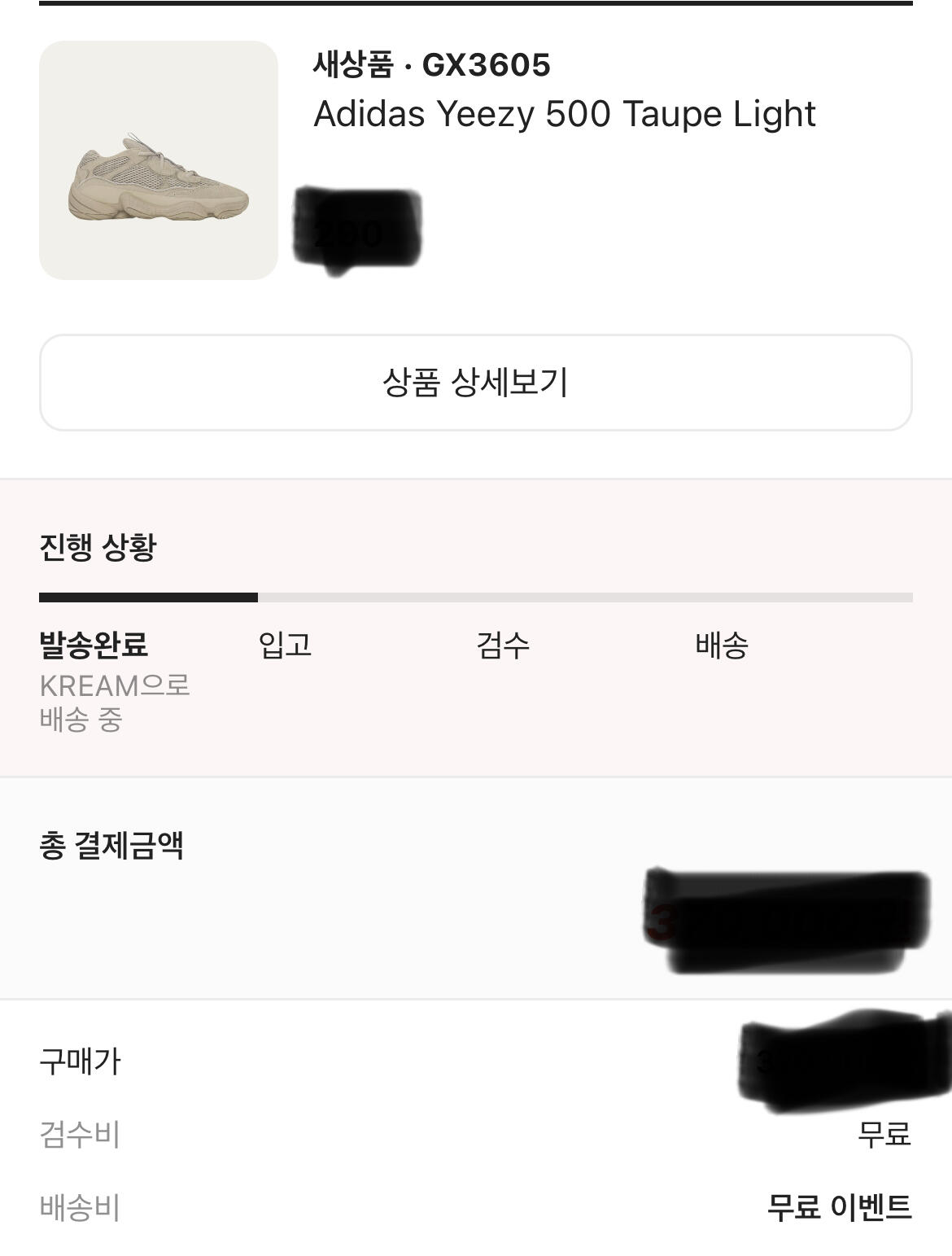Tap the KREAM으로 배송 중 status text
This screenshot has height=1256, width=952.
[x=115, y=702]
